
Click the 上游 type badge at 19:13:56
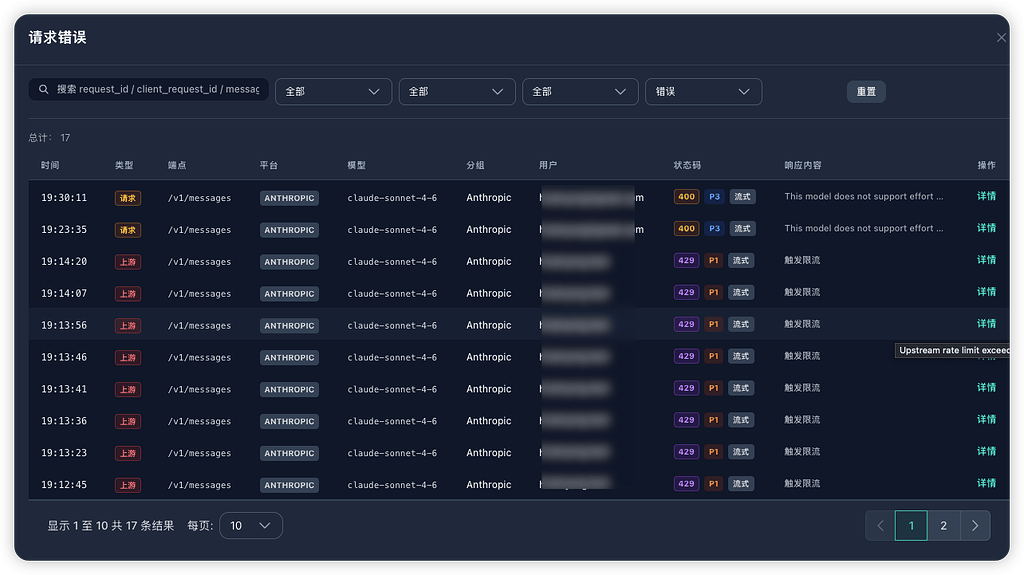(x=128, y=326)
